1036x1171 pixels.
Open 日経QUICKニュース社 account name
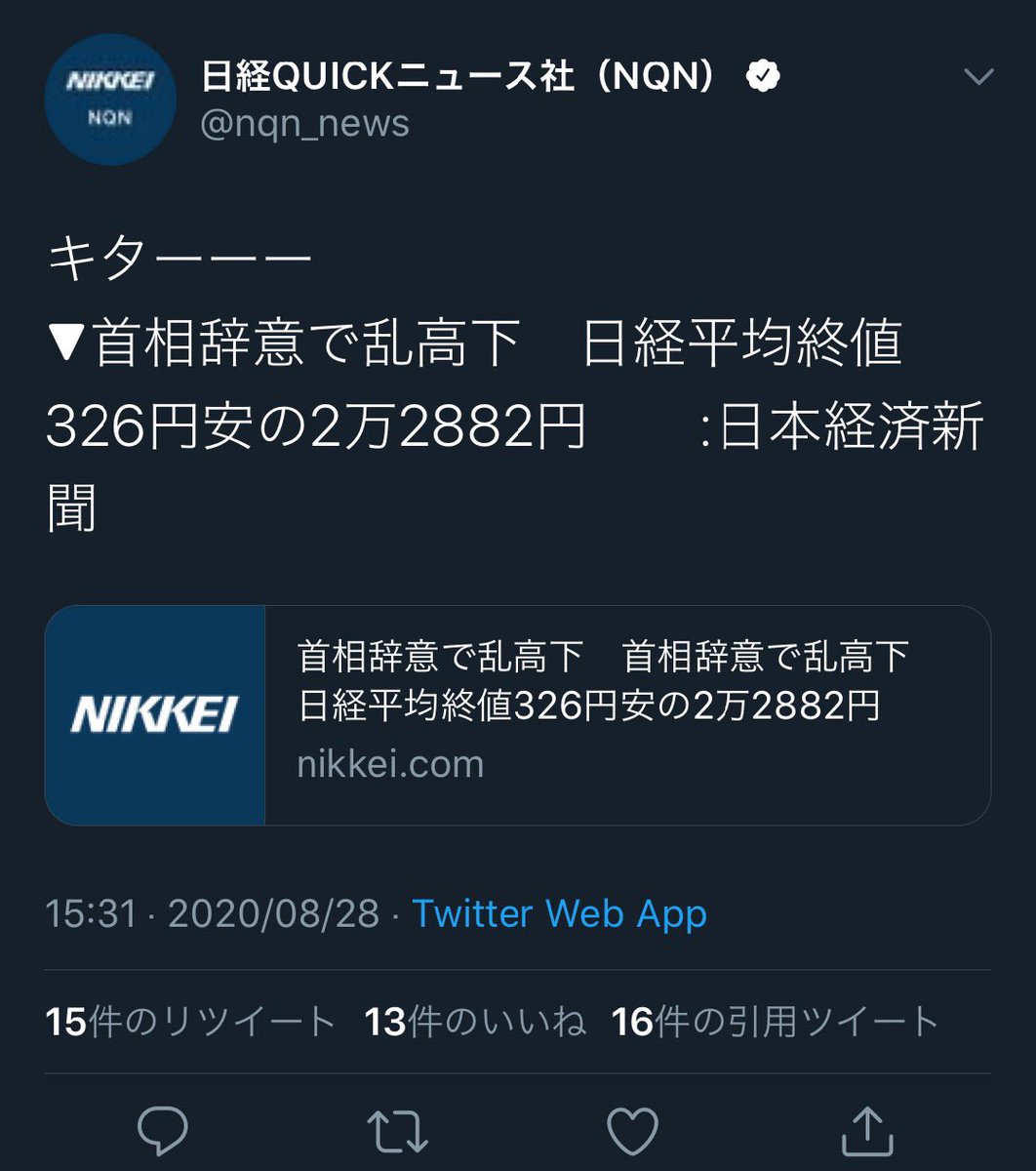pos(389,77)
